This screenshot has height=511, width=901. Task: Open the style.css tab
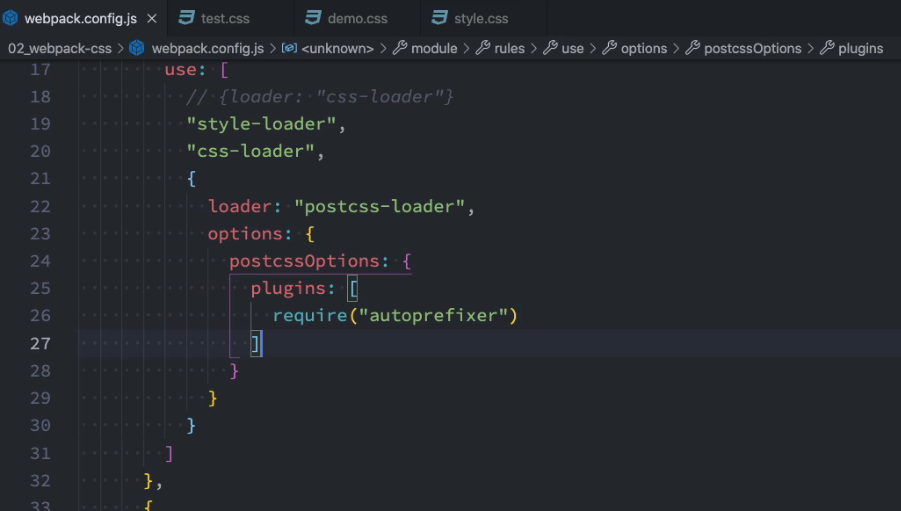point(481,18)
